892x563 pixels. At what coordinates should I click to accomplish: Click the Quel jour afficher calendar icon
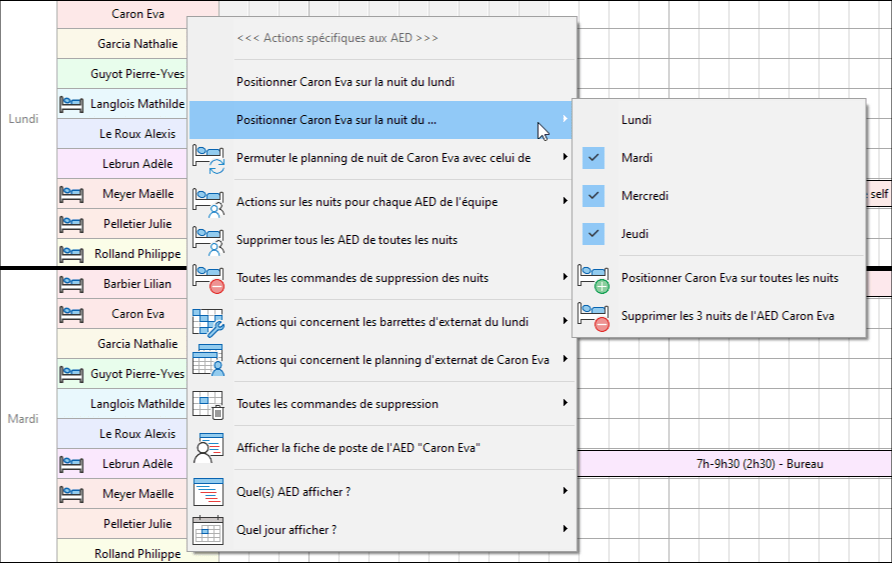click(x=208, y=530)
